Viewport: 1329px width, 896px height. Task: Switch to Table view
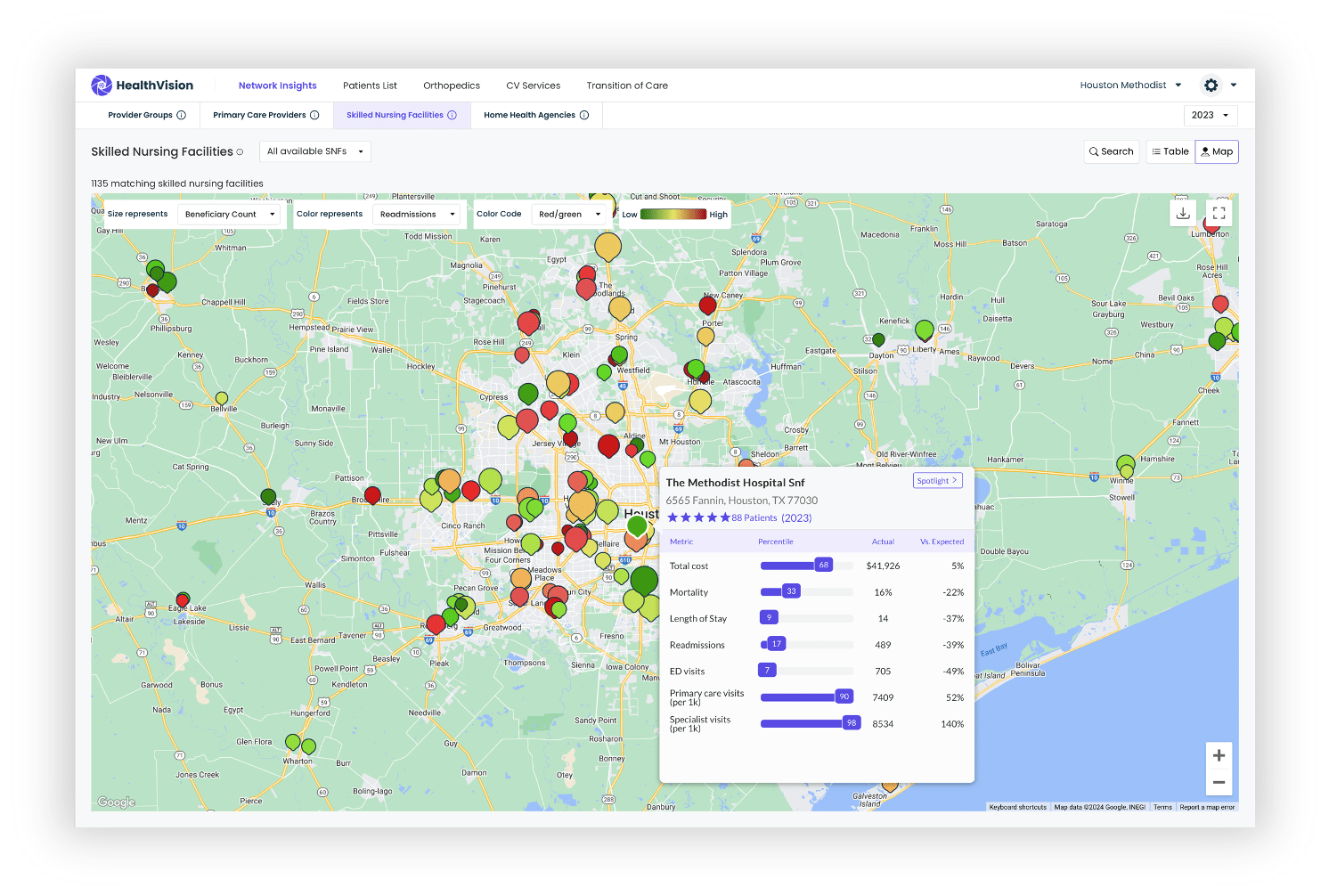1170,151
